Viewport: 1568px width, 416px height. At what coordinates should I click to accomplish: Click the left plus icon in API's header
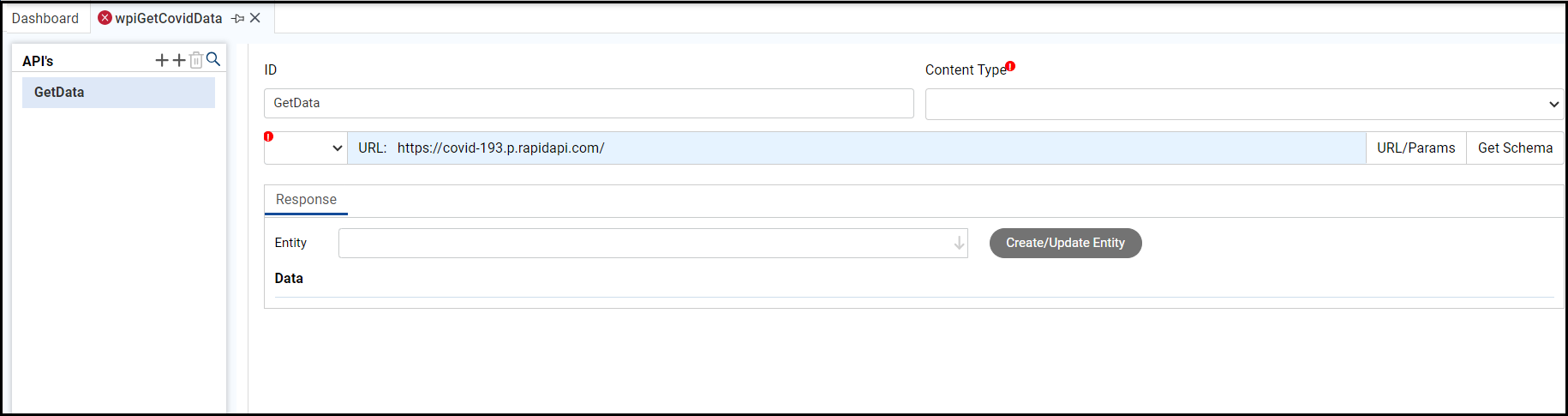pos(162,60)
